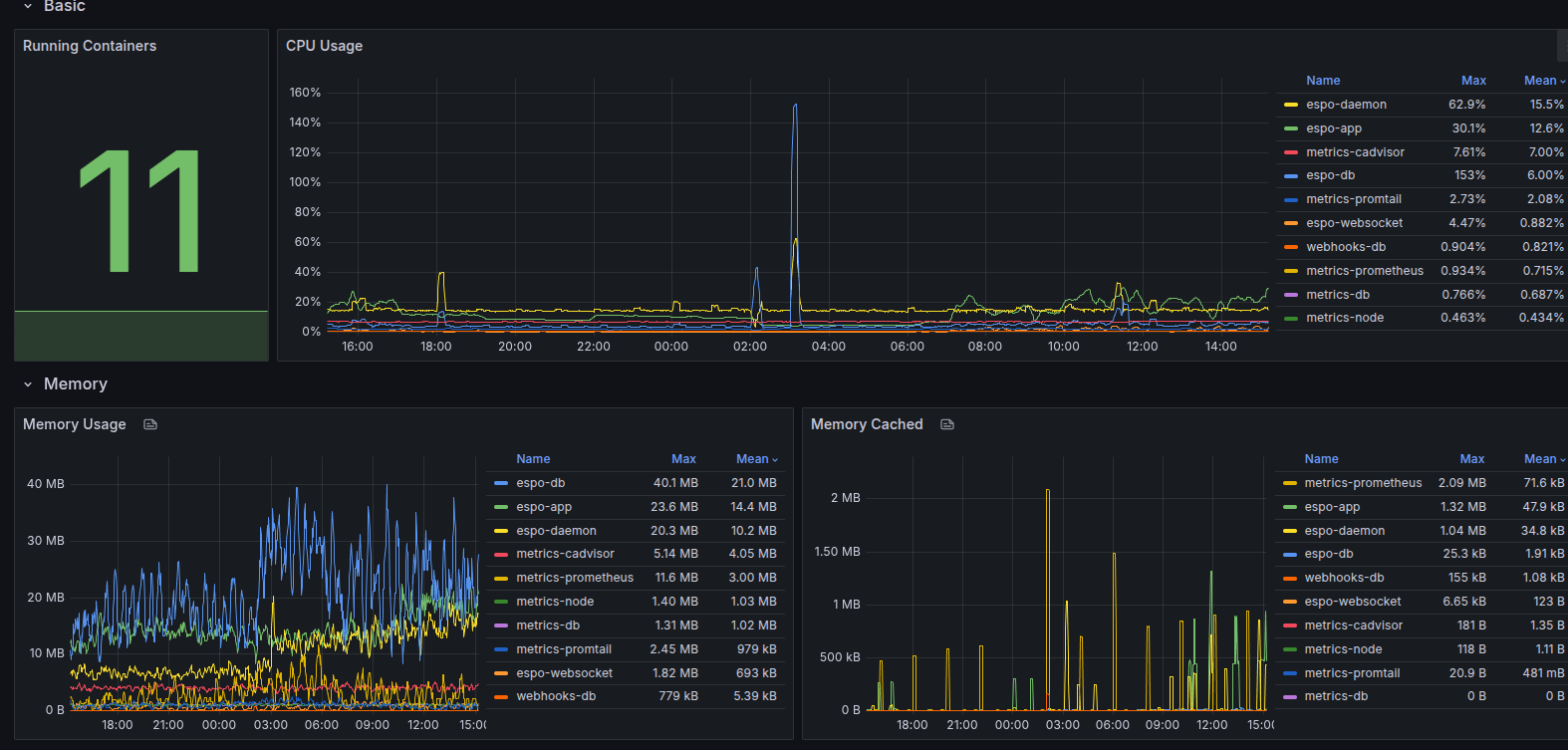Sort CPU Usage legend by Mean column

(x=1540, y=81)
